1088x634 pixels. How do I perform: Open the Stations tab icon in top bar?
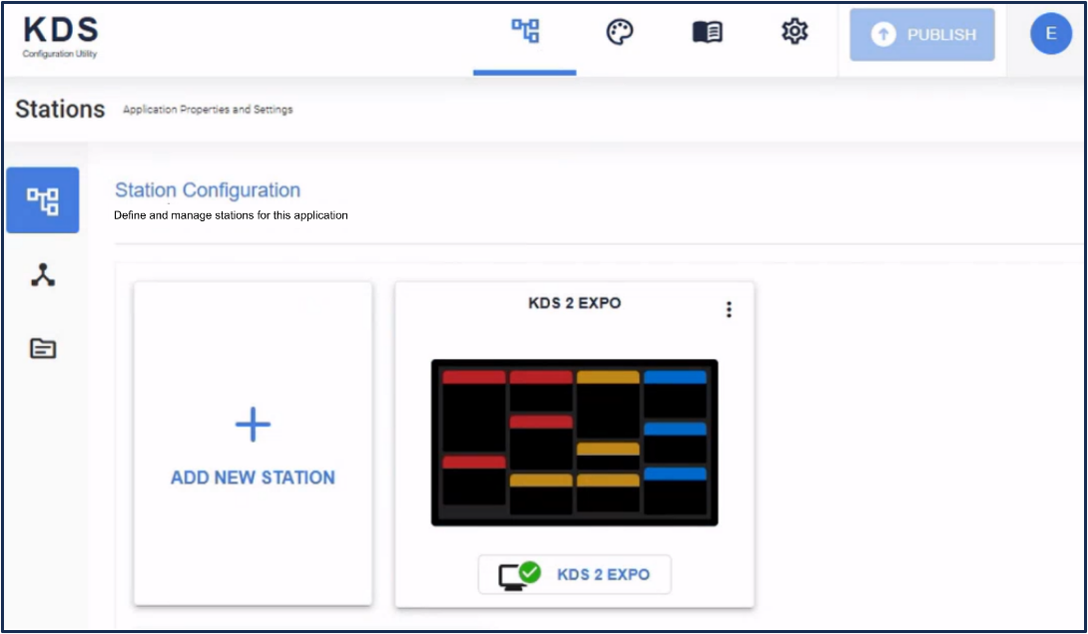pos(525,32)
